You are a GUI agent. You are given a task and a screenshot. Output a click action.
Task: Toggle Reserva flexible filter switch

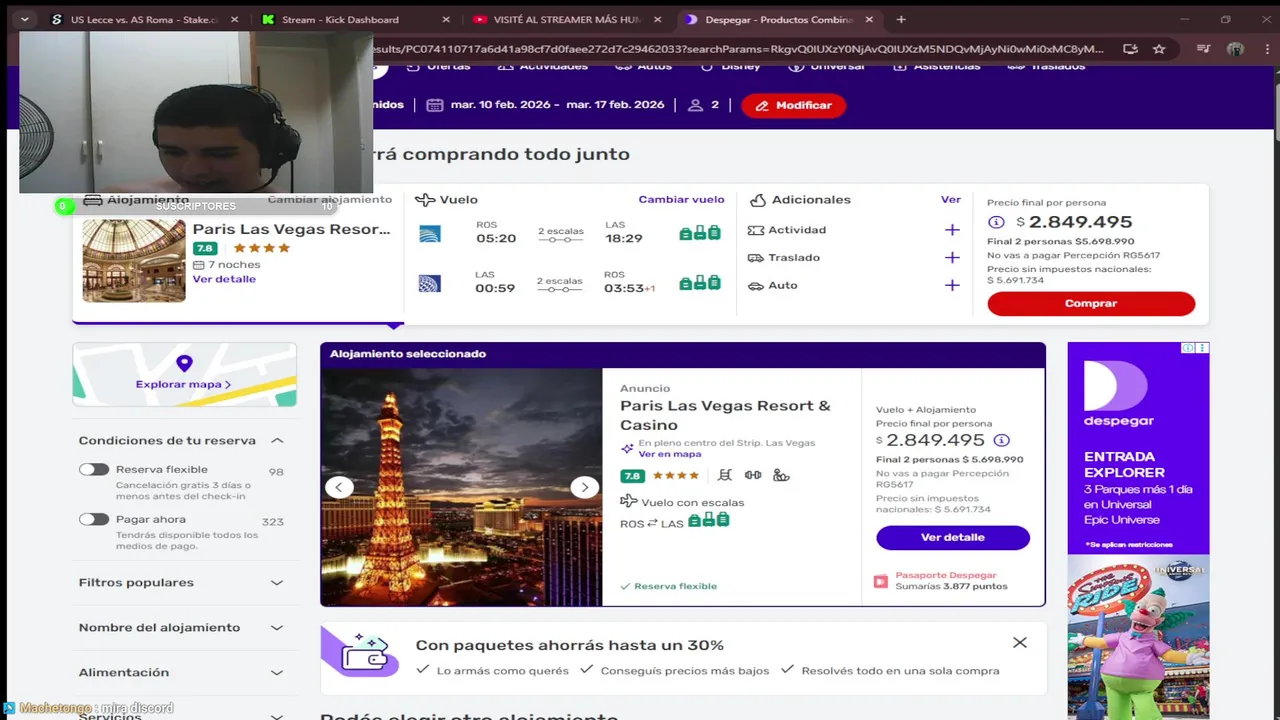point(94,469)
